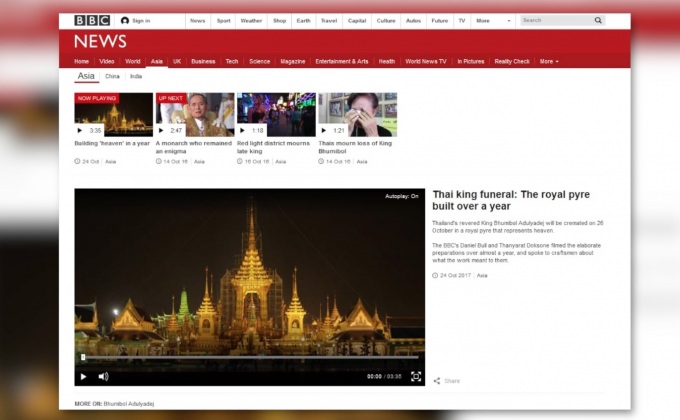
Task: Click 'A monarch who remained an enigma' title
Action: click(x=193, y=147)
